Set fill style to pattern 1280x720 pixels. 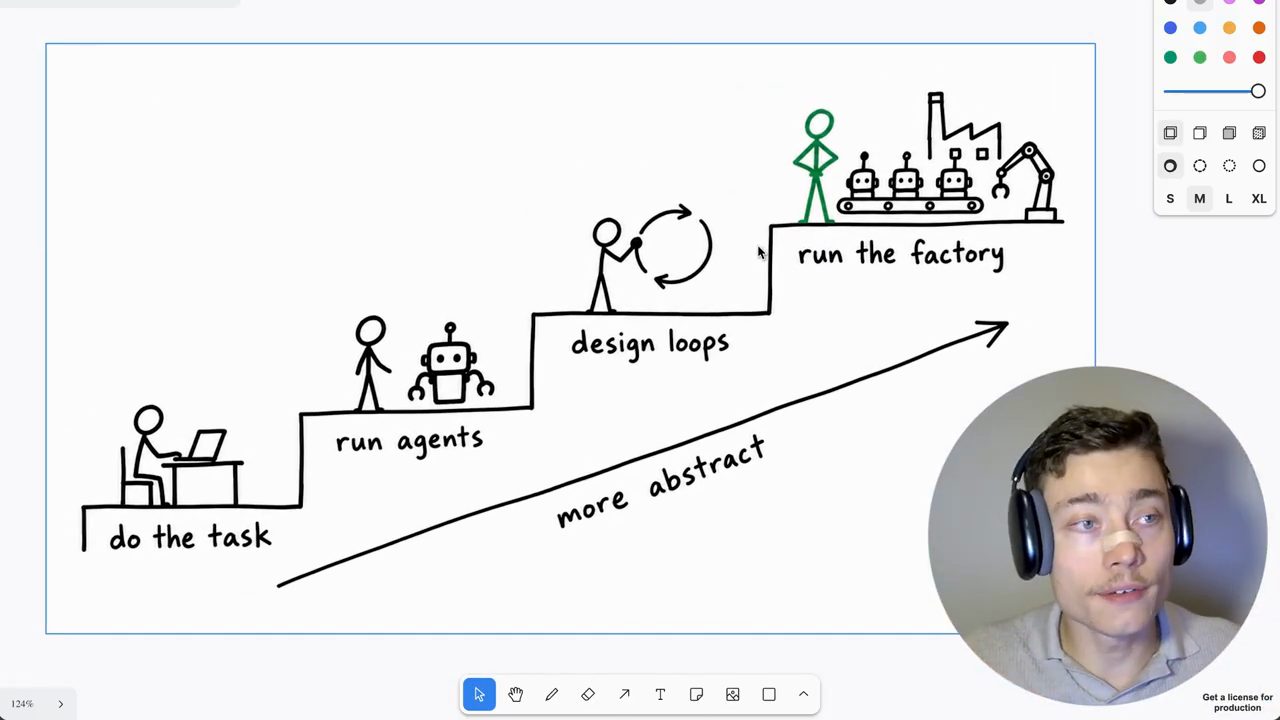[1259, 133]
